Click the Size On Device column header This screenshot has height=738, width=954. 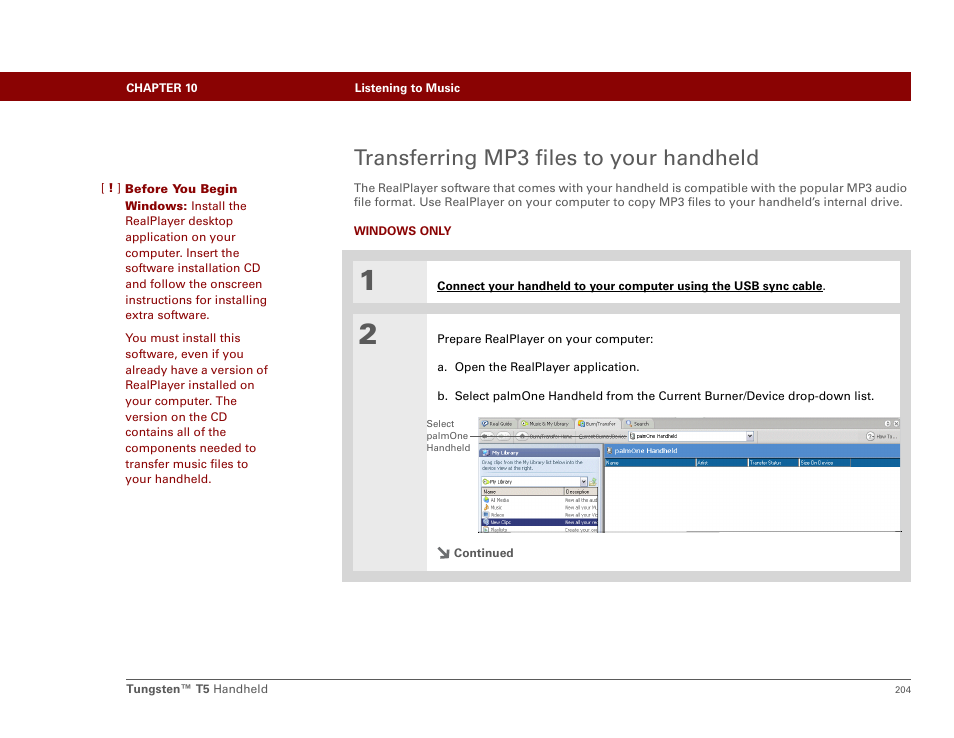click(x=824, y=463)
